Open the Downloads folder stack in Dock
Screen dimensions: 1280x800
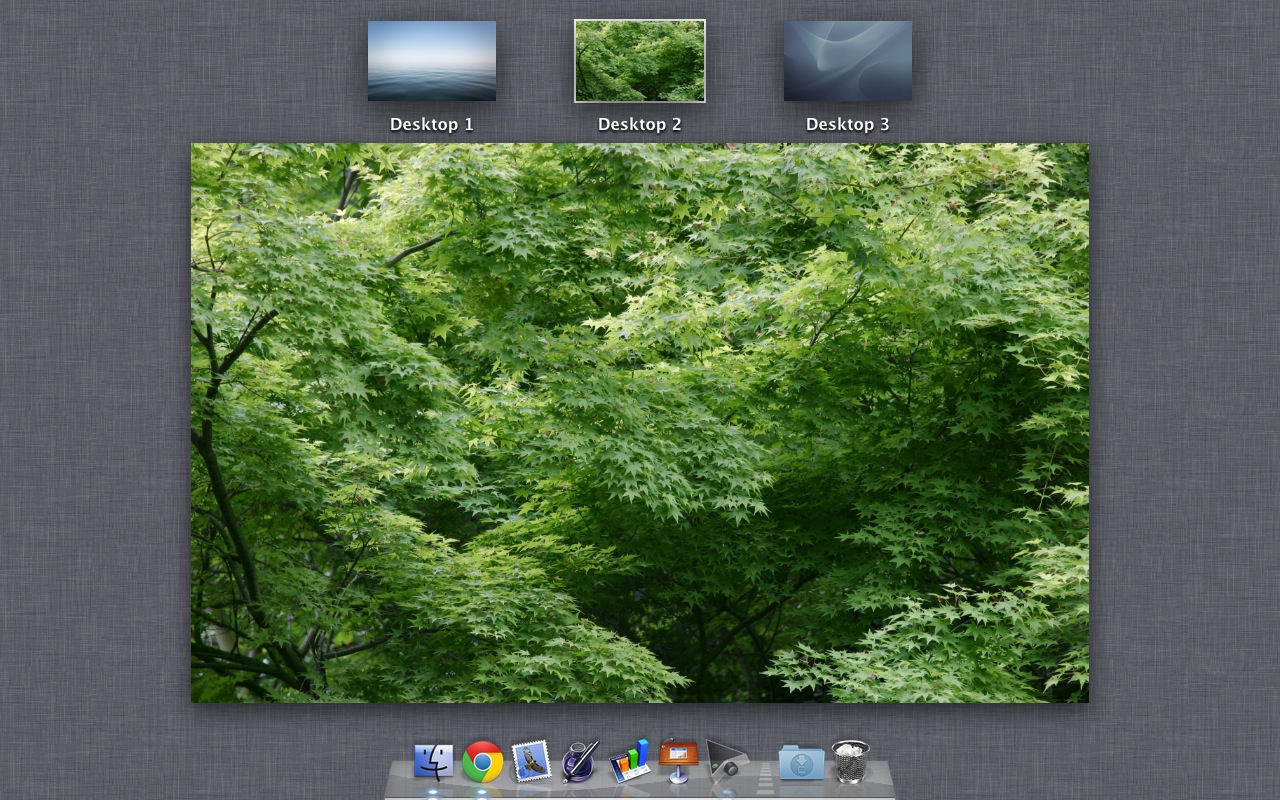(801, 762)
